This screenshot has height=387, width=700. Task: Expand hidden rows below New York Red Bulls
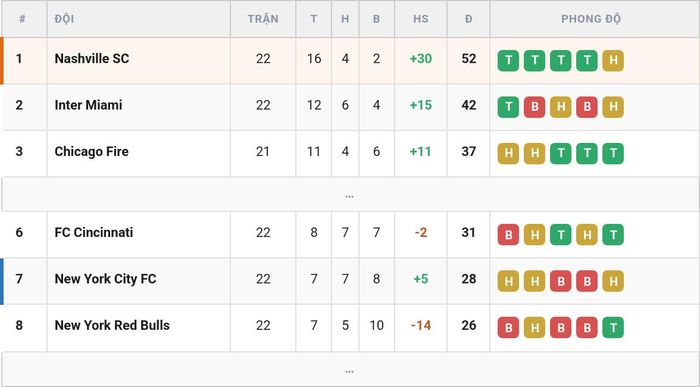click(x=350, y=370)
